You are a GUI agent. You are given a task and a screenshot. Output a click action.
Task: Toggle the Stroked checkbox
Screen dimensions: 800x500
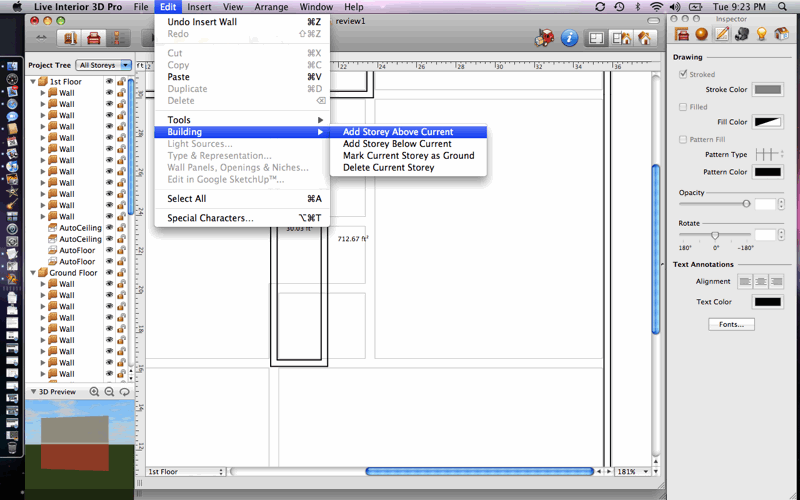click(683, 74)
